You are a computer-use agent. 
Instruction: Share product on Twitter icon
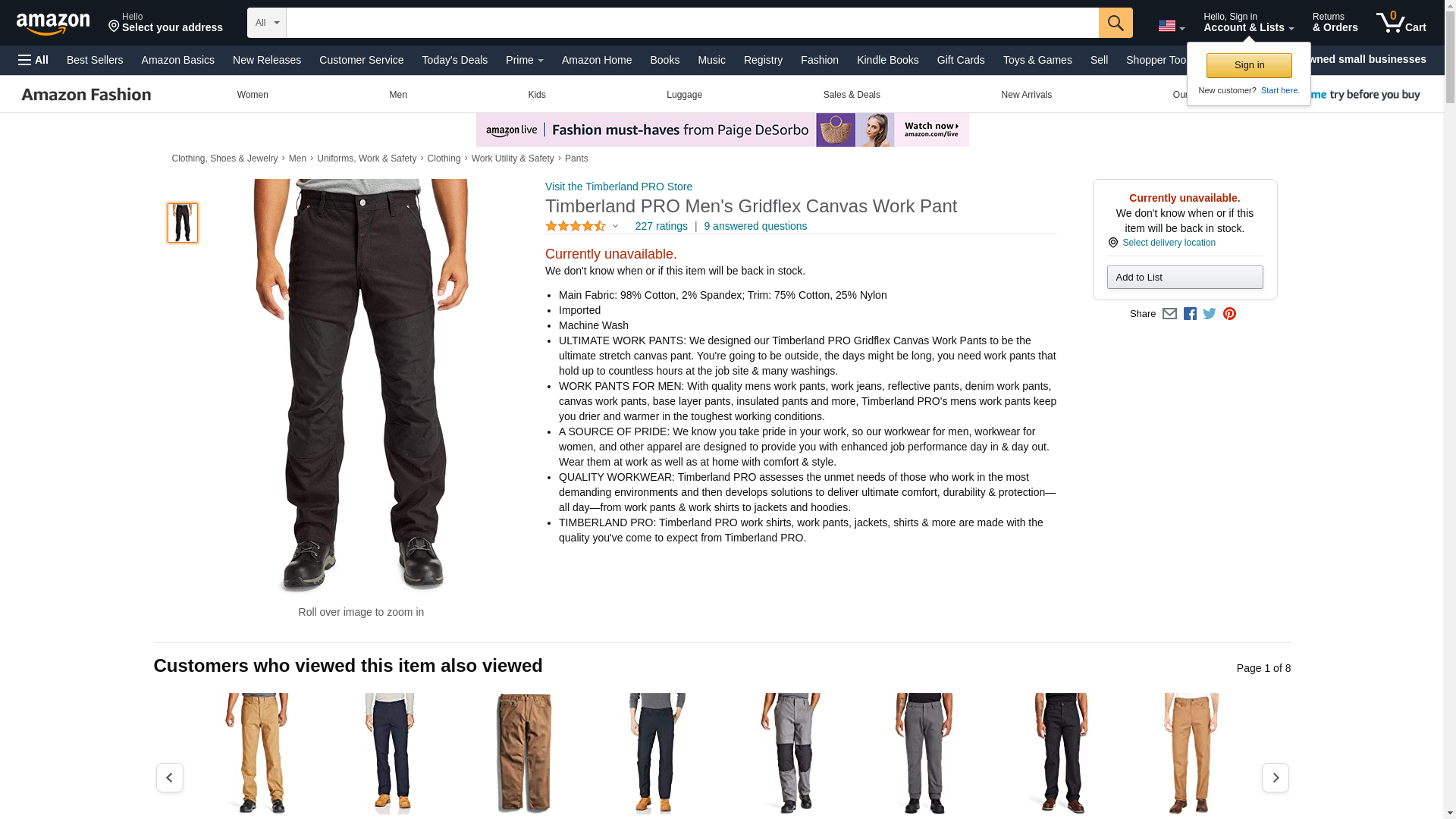click(1210, 314)
